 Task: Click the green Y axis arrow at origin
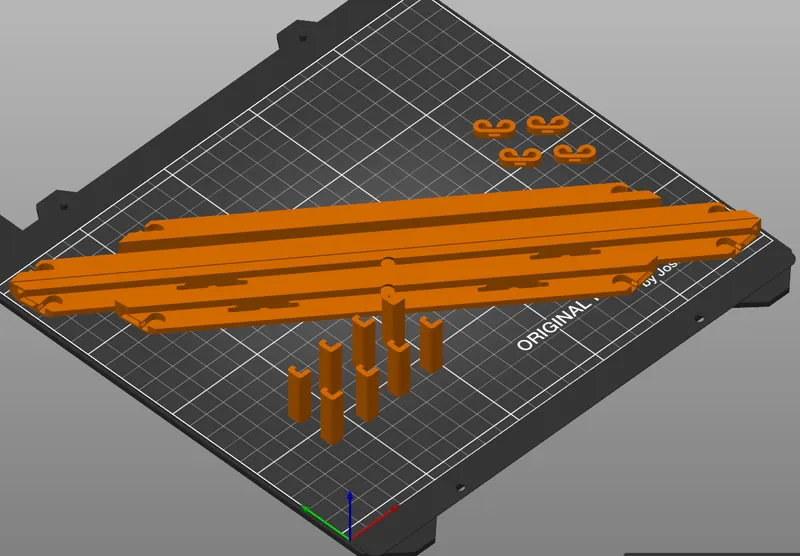pyautogui.click(x=324, y=522)
